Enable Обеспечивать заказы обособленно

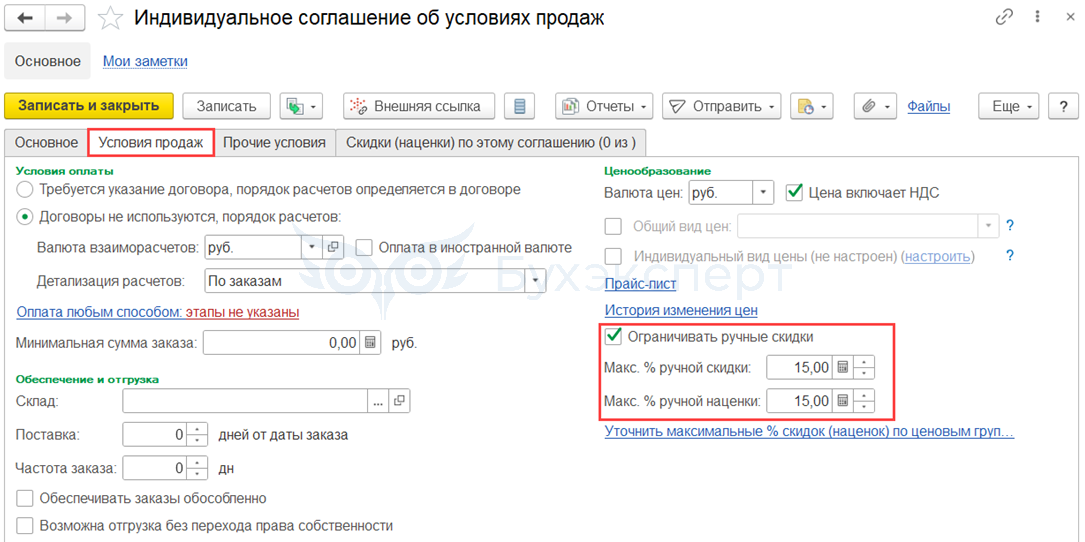pyautogui.click(x=25, y=498)
